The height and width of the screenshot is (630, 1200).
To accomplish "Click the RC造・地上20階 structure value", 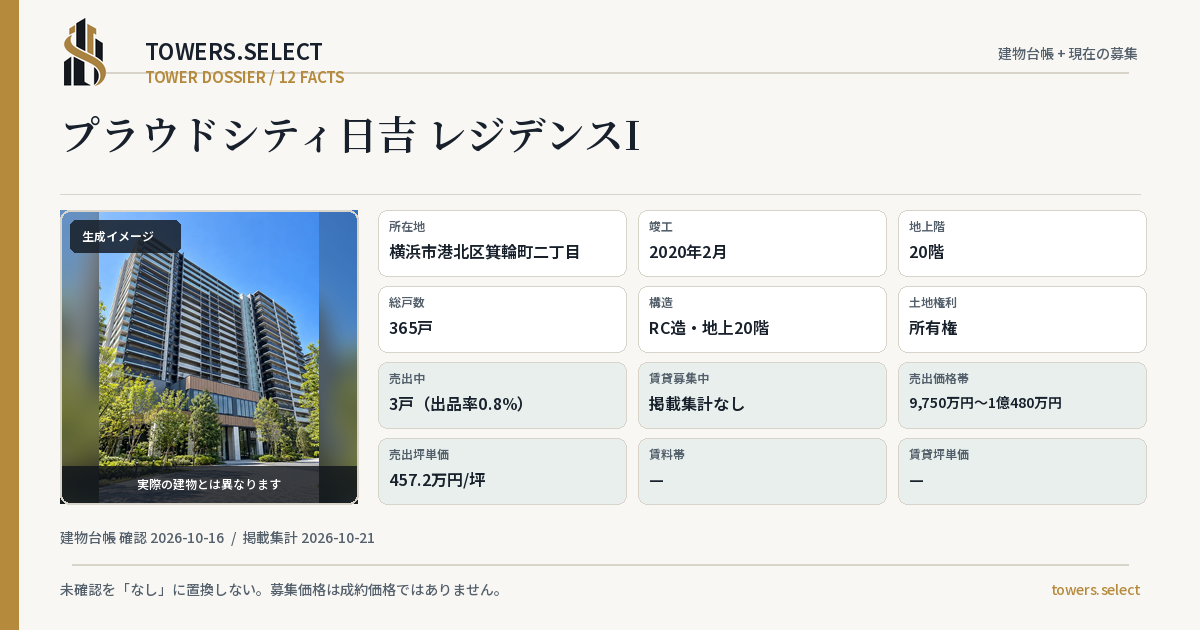I will coord(709,328).
